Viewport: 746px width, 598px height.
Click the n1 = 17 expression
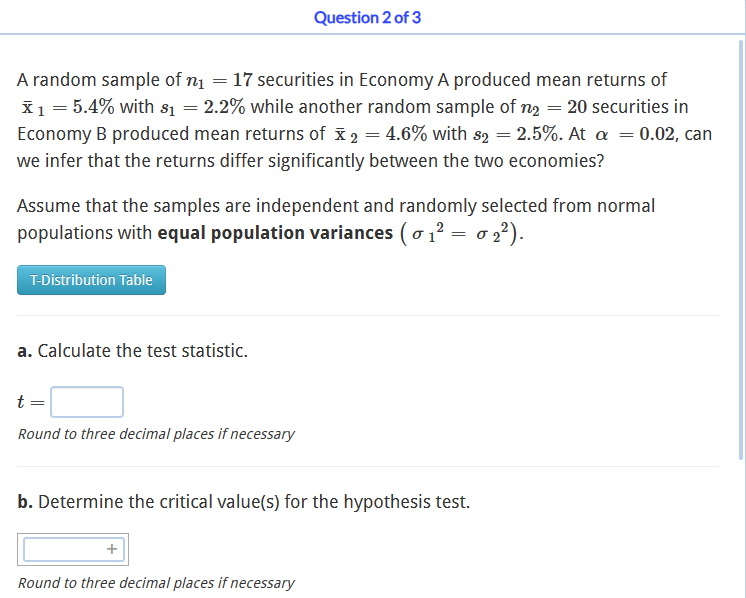pos(219,80)
